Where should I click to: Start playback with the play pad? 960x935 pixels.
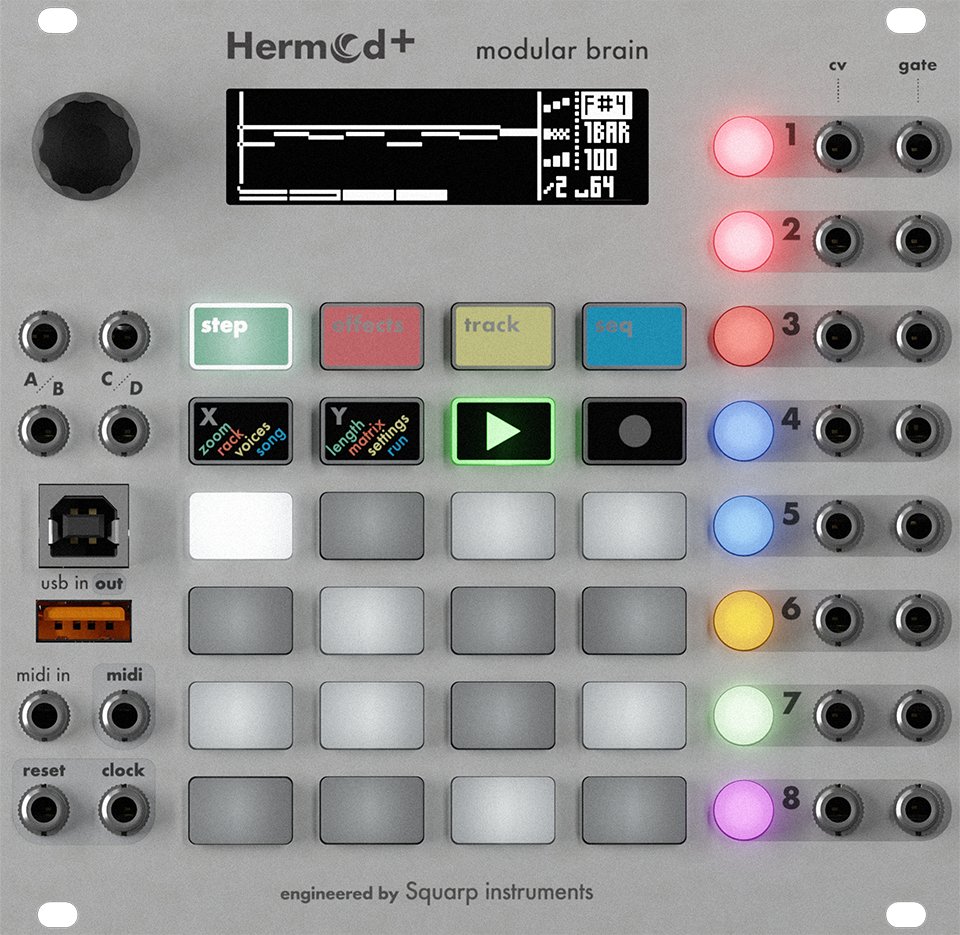coord(501,432)
